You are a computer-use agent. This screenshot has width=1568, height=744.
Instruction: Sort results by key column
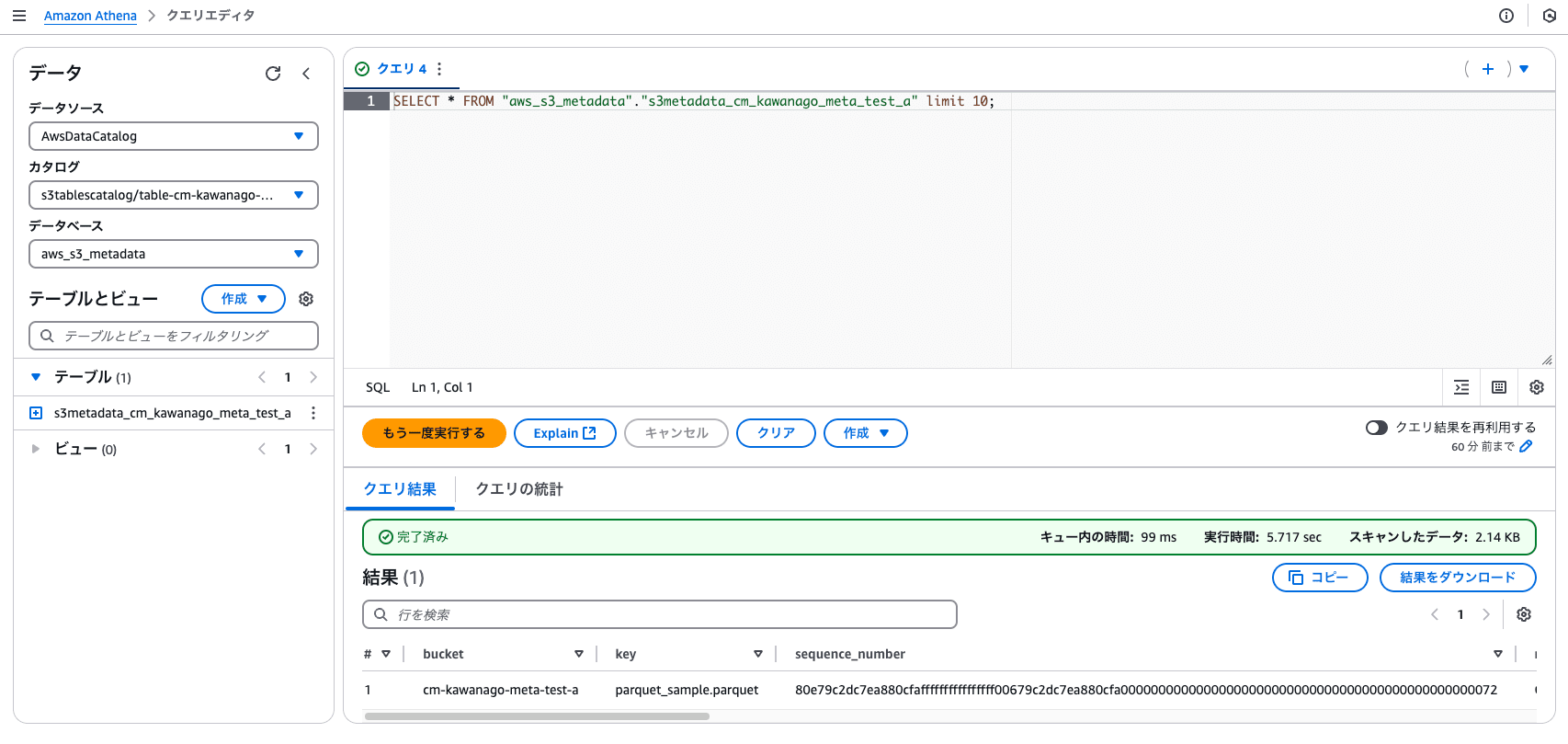[758, 654]
